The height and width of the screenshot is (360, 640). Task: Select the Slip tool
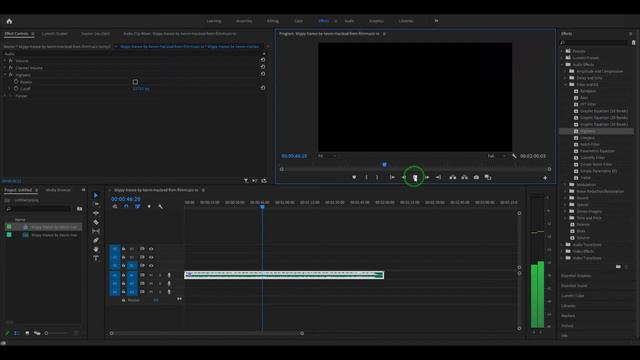click(x=96, y=231)
